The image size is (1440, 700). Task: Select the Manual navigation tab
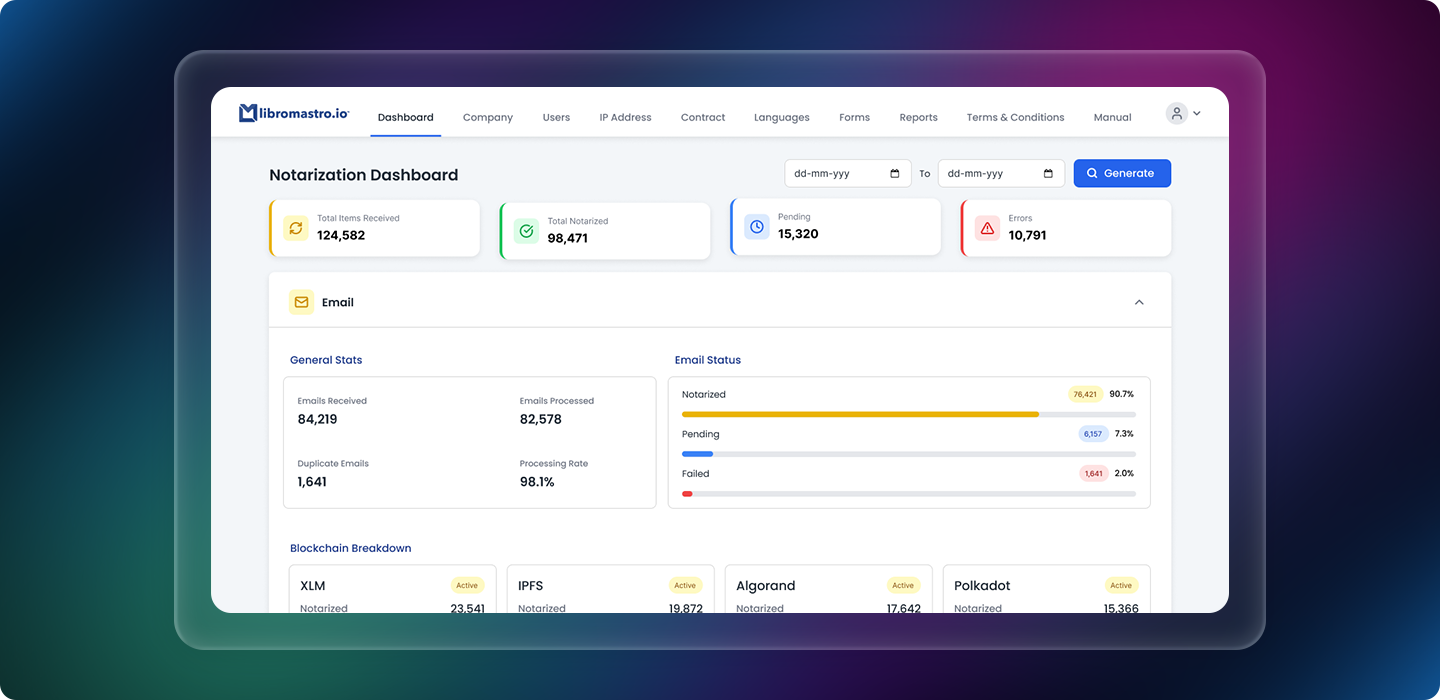pyautogui.click(x=1112, y=118)
